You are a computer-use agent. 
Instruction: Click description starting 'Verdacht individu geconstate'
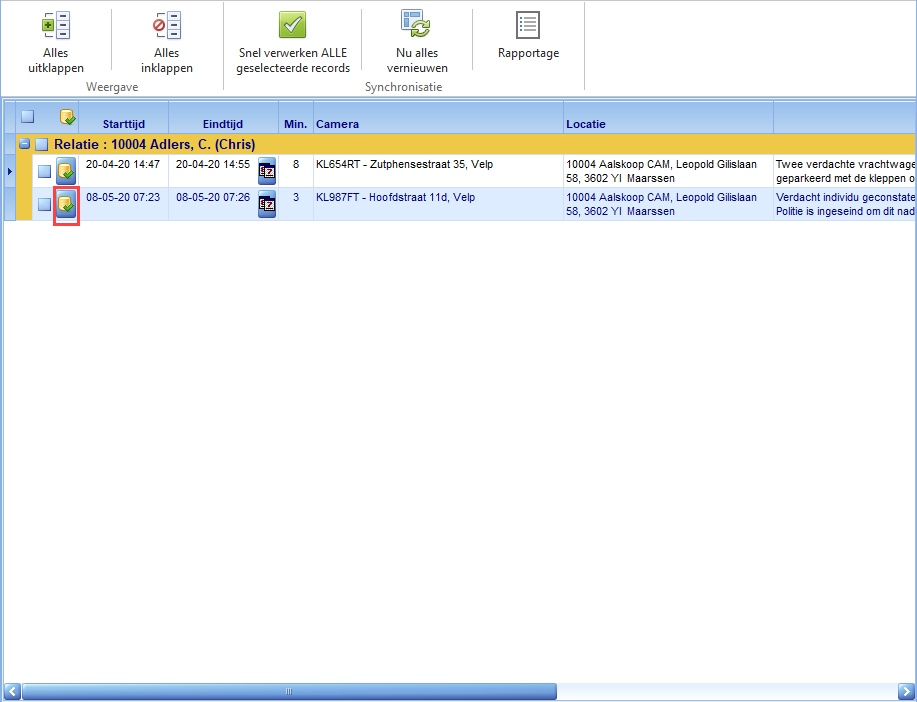(x=844, y=204)
